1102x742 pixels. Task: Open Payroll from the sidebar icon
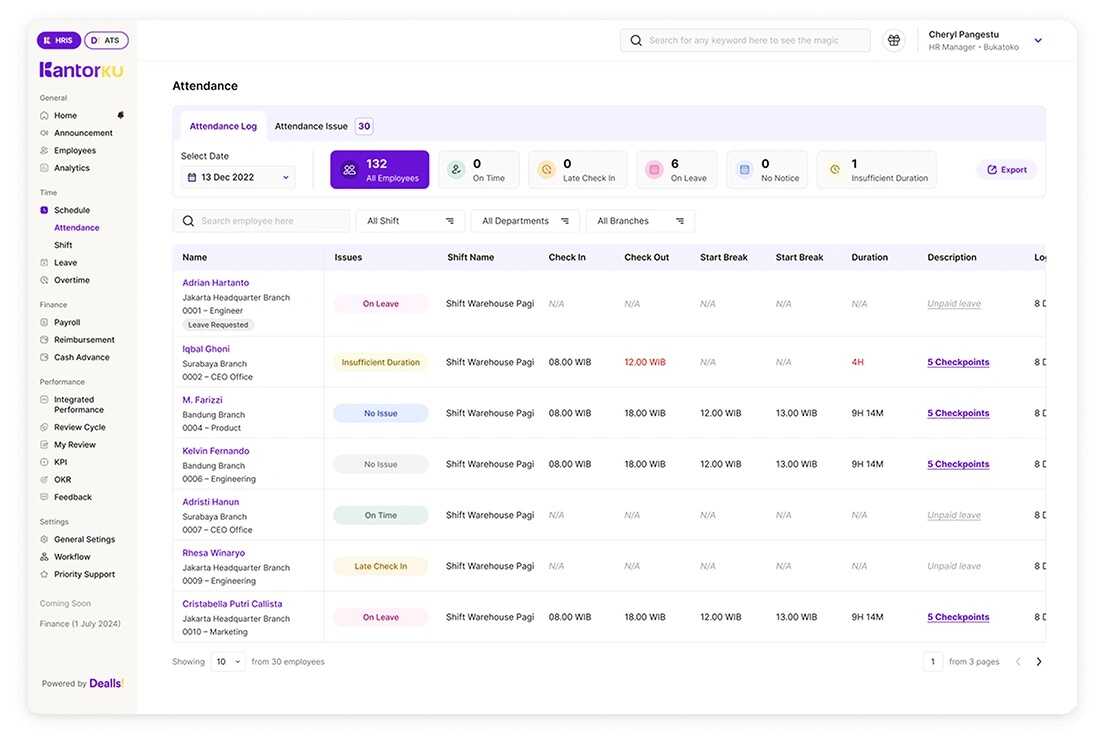(x=44, y=323)
